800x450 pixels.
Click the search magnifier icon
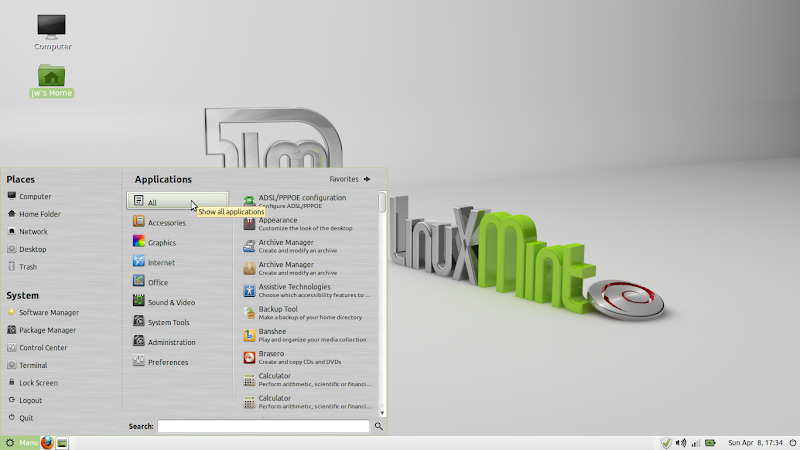pos(379,426)
